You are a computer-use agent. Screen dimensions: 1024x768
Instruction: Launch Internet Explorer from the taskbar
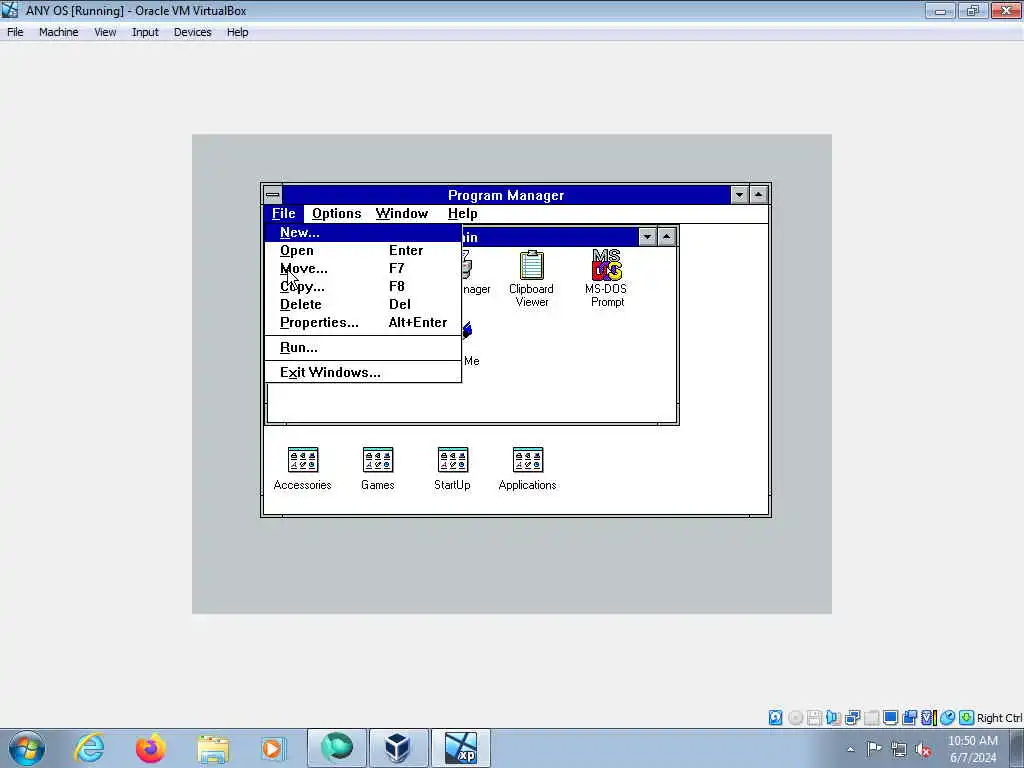click(89, 748)
